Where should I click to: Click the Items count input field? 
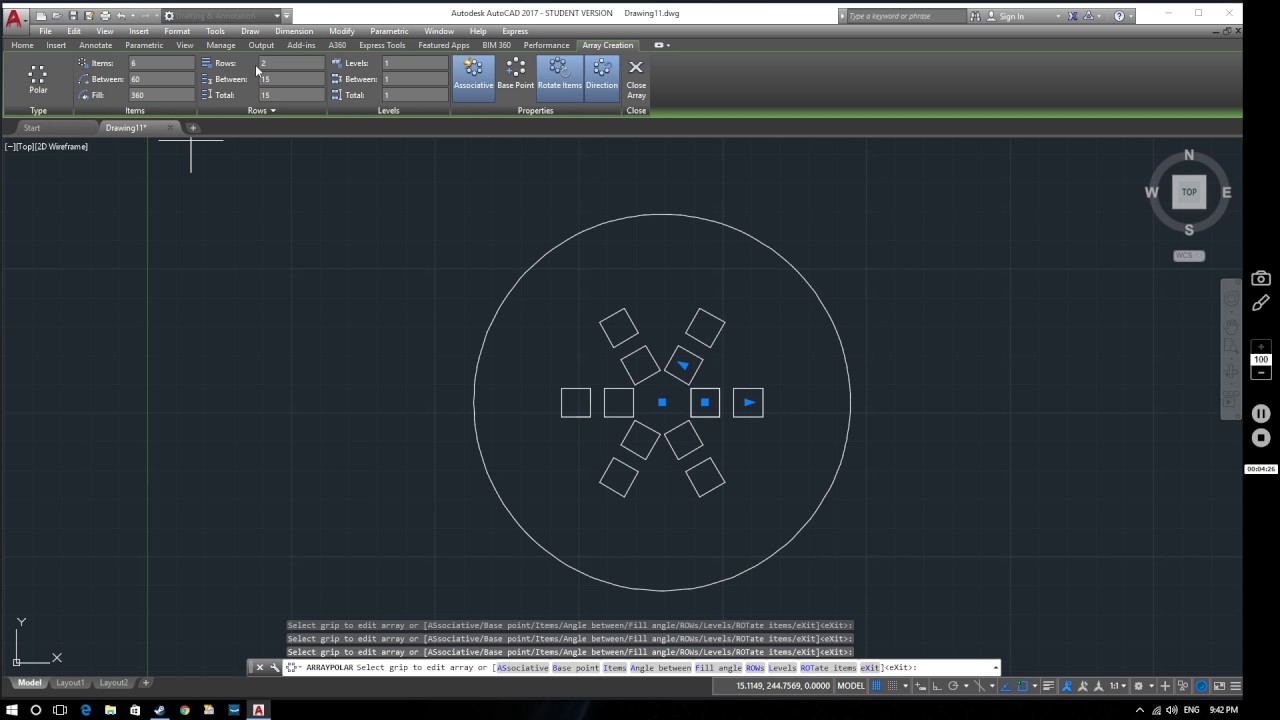pyautogui.click(x=160, y=63)
